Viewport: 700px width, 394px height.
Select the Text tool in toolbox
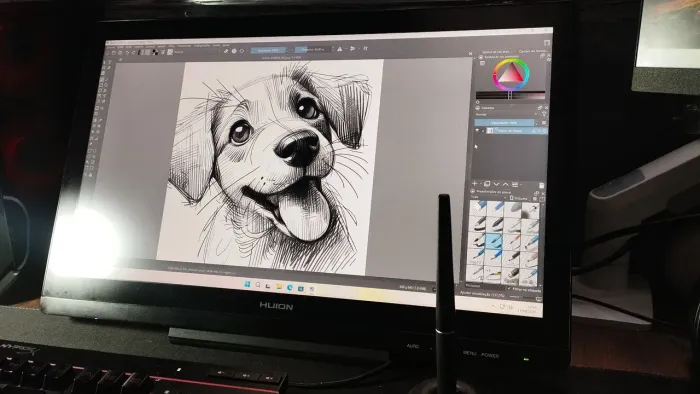[x=109, y=62]
